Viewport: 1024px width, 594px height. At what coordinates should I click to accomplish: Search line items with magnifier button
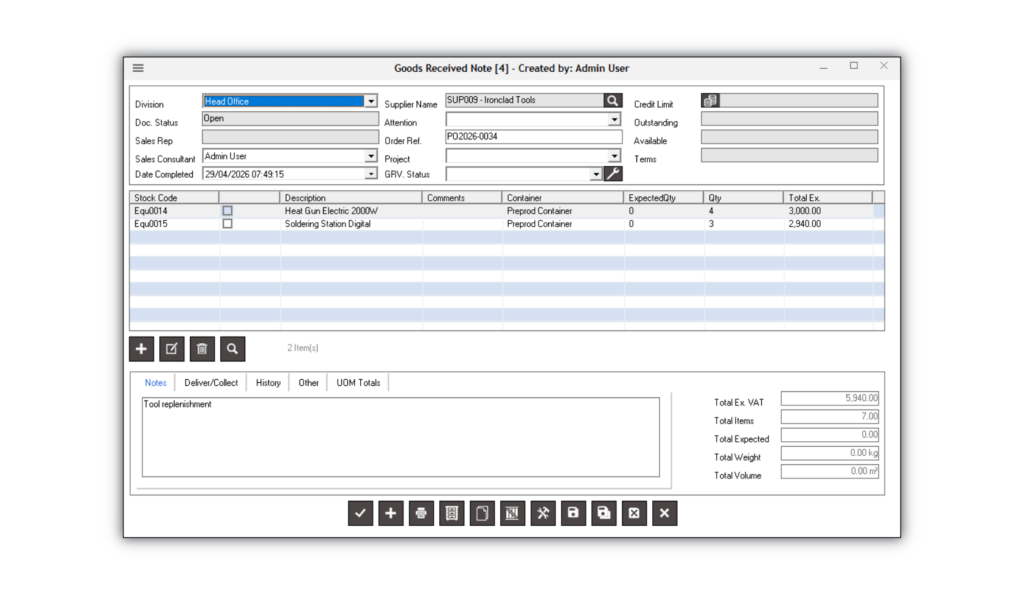click(x=232, y=349)
